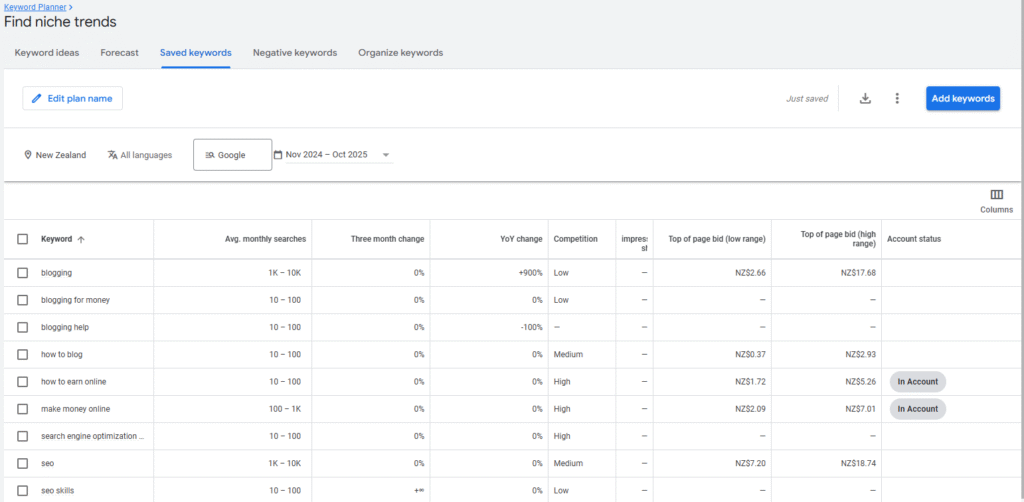Click the Add keywords button

point(963,99)
